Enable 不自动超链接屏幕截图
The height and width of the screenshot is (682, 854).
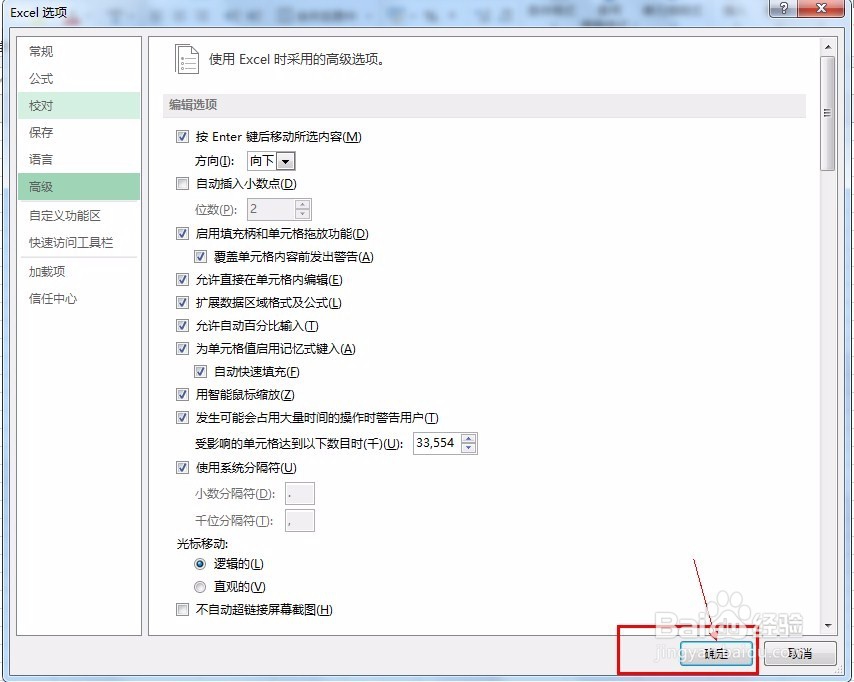181,609
